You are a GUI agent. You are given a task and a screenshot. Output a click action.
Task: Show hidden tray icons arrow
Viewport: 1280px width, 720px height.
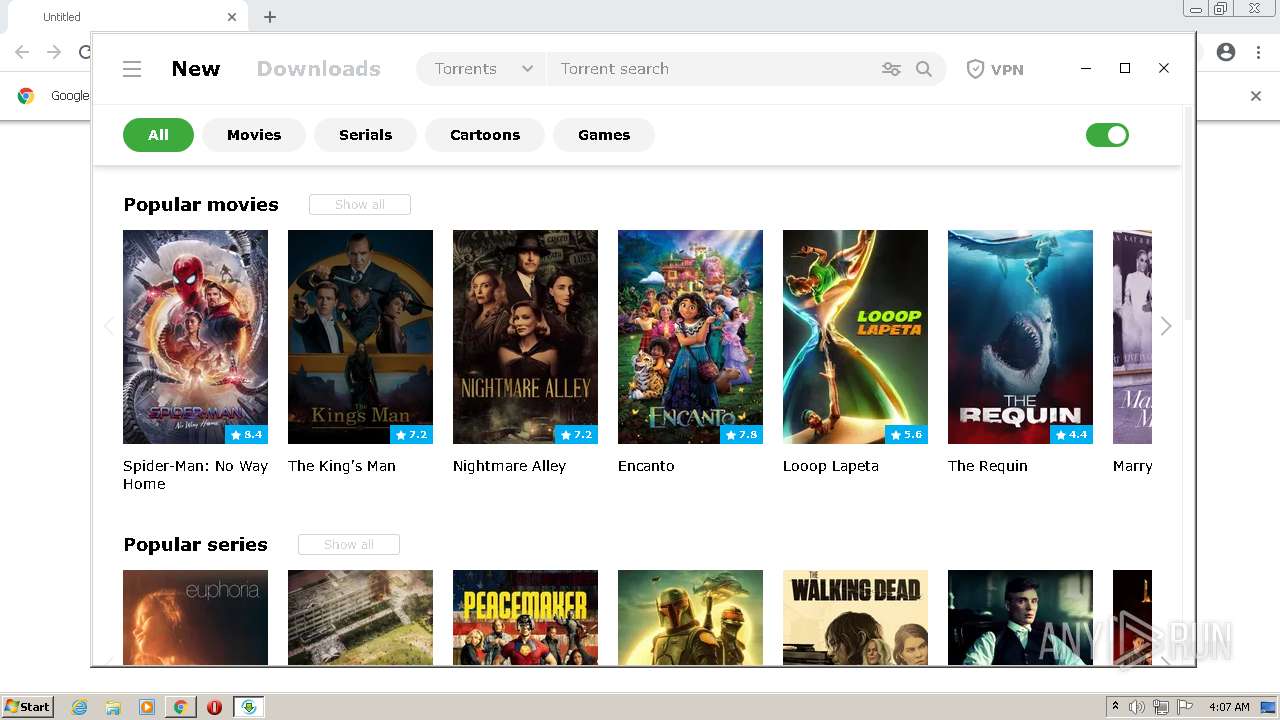pyautogui.click(x=1115, y=707)
